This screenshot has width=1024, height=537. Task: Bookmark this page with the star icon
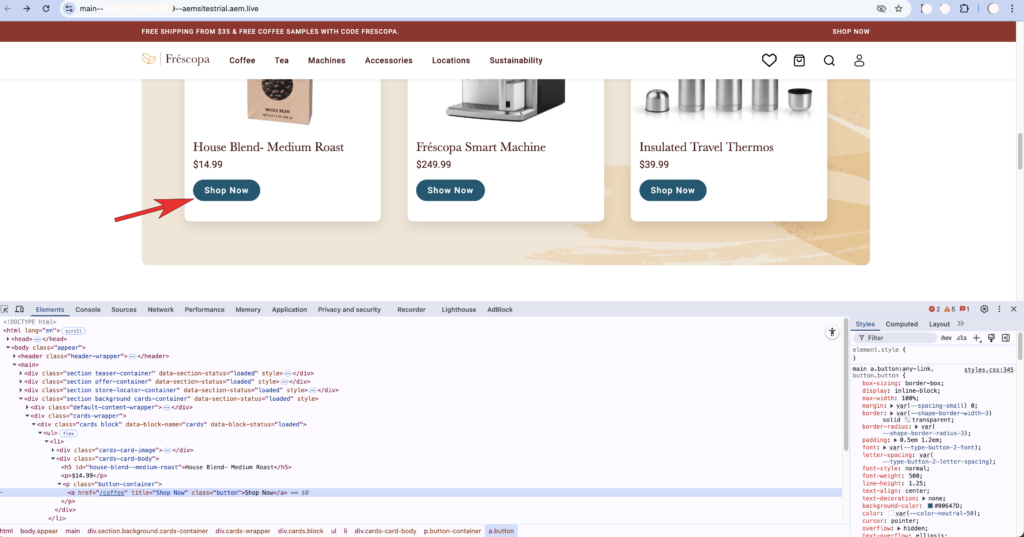[898, 8]
